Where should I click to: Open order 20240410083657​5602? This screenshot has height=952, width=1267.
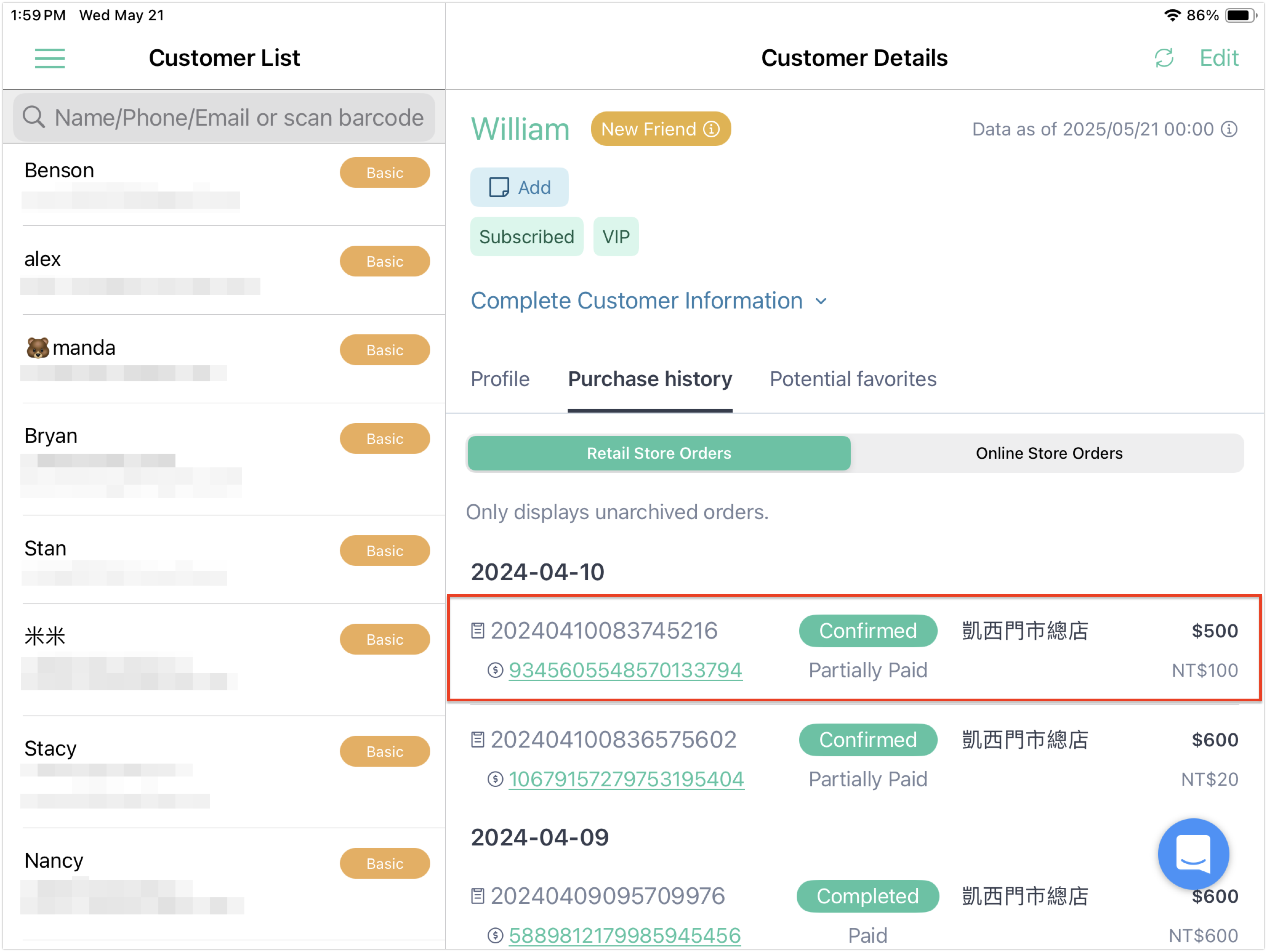613,740
